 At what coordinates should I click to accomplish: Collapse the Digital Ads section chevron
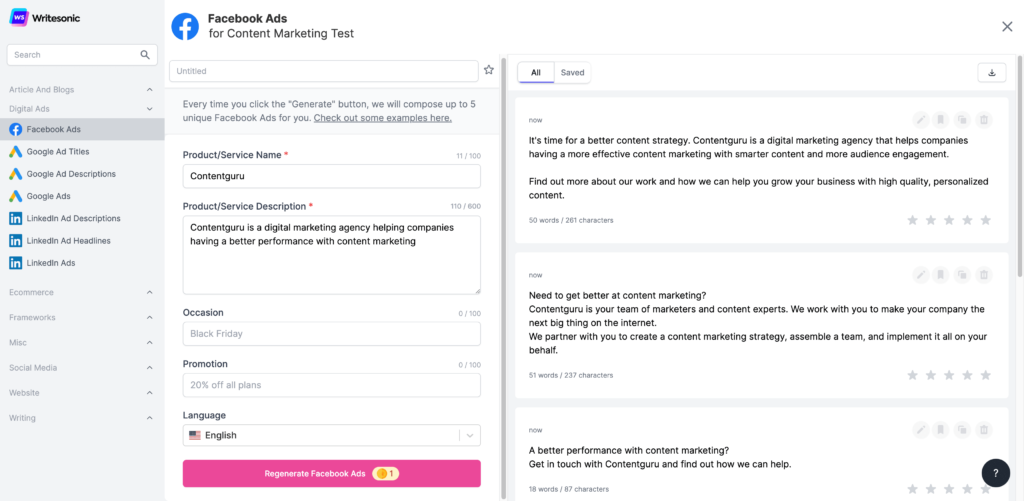click(150, 109)
